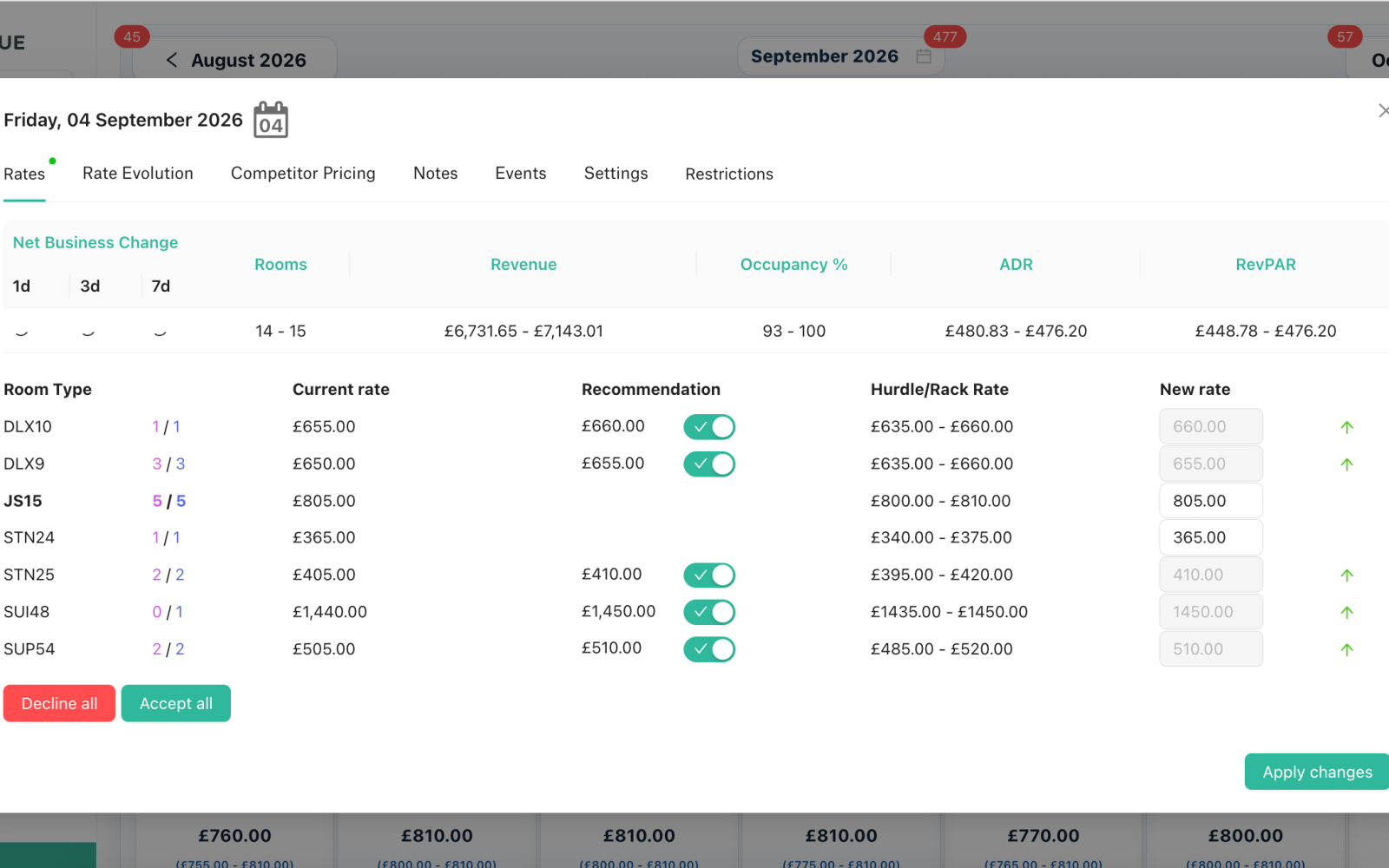Screen dimensions: 1389x868
Task: Select the 1d net business change
Action: pos(22,286)
